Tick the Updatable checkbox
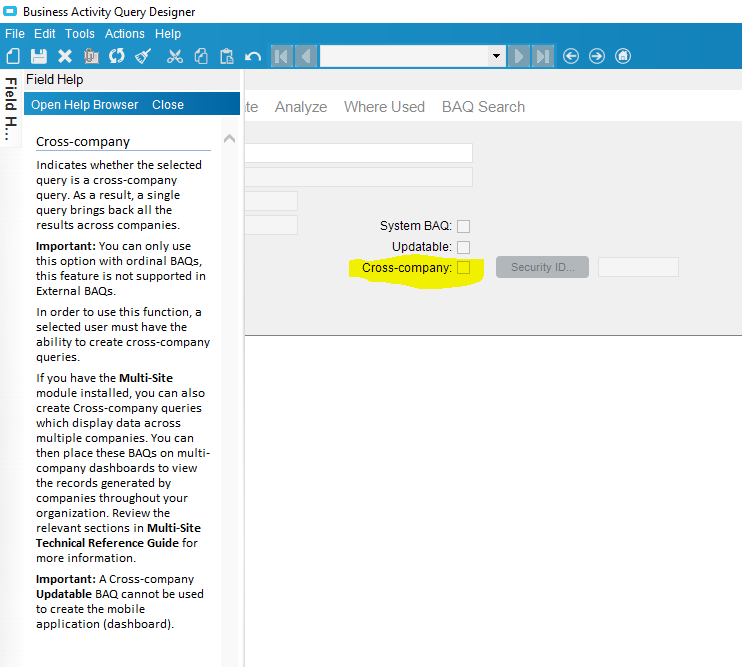Image resolution: width=742 pixels, height=667 pixels. [x=463, y=247]
